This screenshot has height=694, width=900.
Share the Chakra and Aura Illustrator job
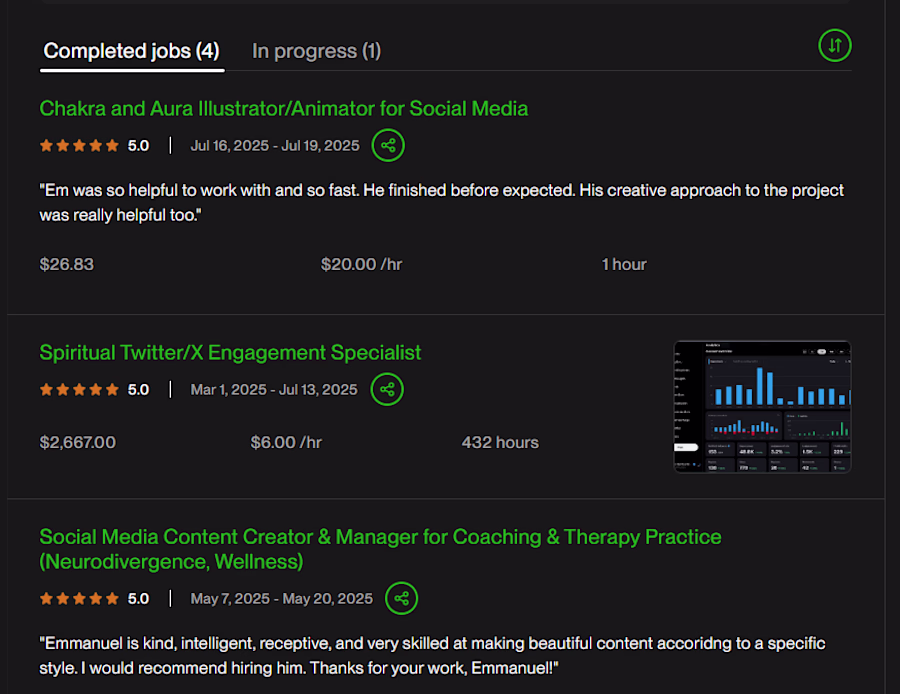click(x=388, y=146)
